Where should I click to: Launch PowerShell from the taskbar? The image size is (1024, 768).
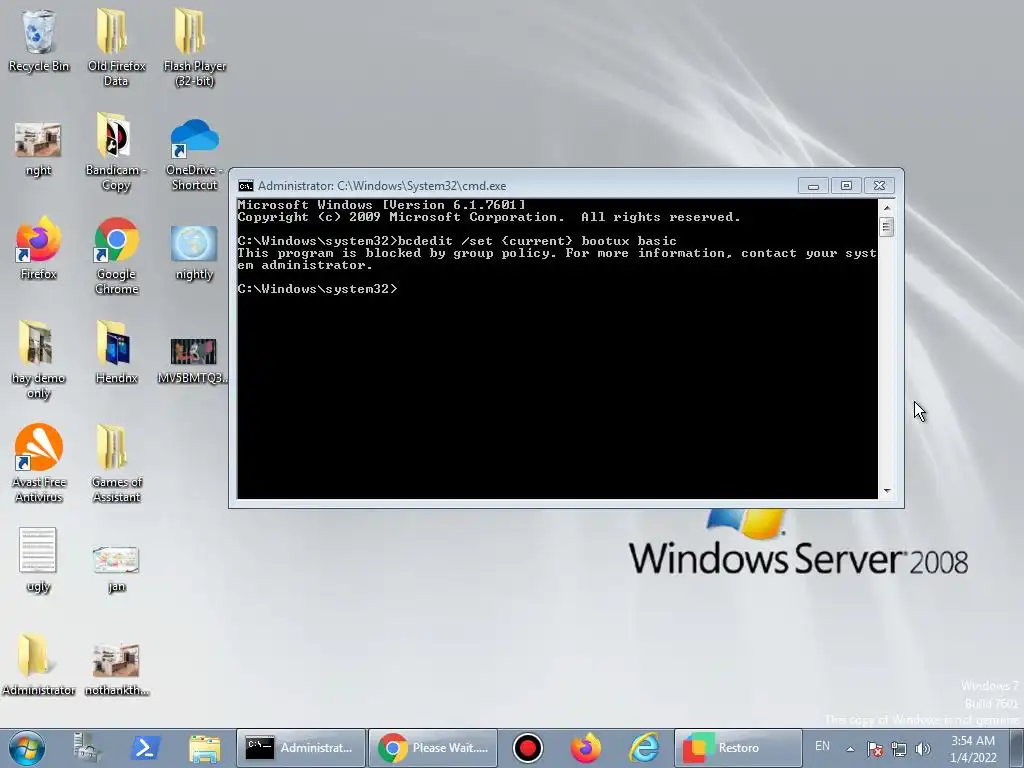coord(144,748)
